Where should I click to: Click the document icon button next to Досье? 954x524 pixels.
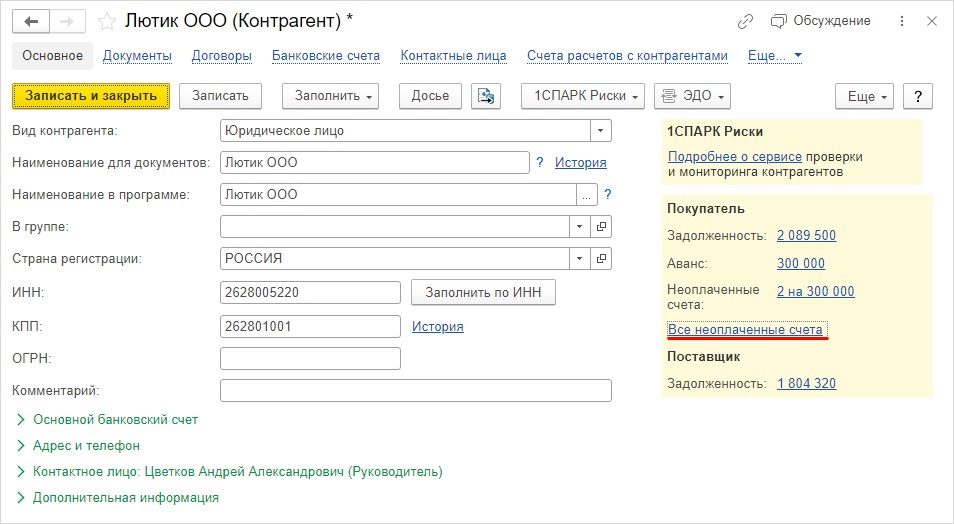coord(486,96)
